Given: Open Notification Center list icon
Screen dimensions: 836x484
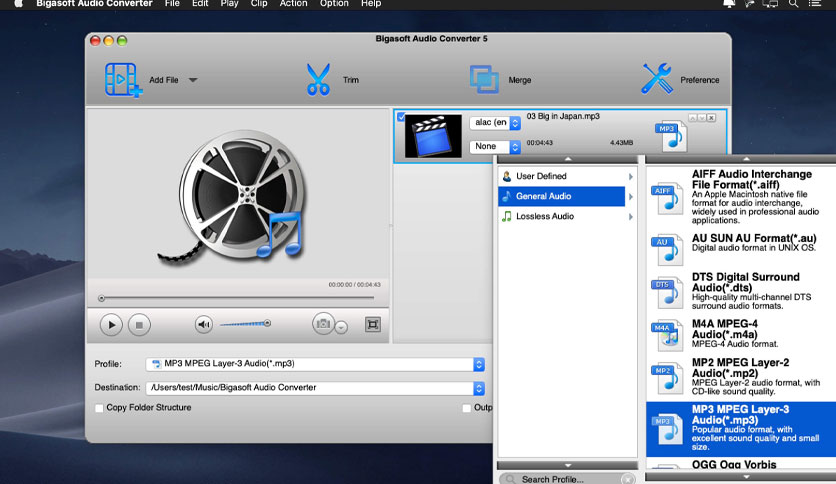Looking at the screenshot, I should (815, 3).
